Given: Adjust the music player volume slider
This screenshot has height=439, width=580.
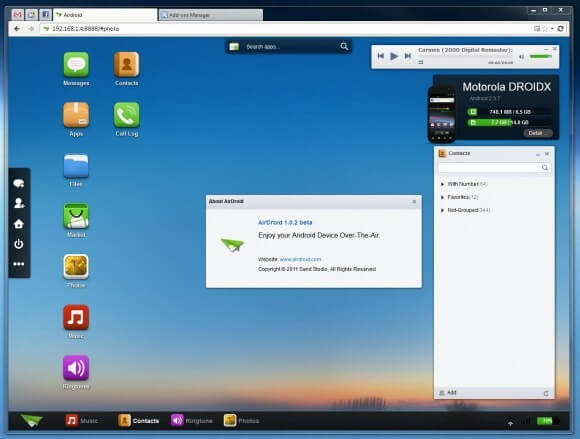Looking at the screenshot, I should [540, 56].
